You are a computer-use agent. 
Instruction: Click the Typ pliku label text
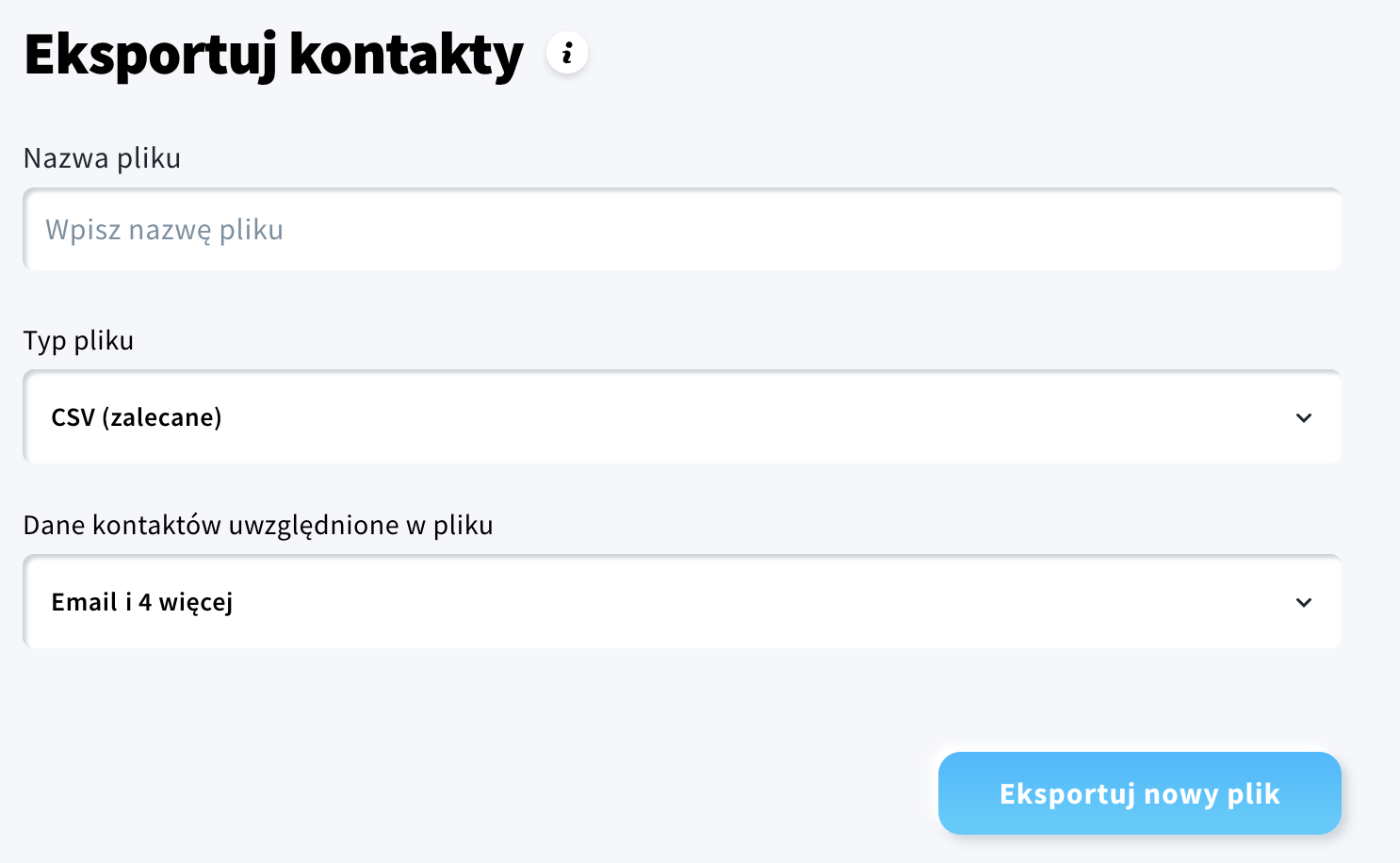pos(78,341)
